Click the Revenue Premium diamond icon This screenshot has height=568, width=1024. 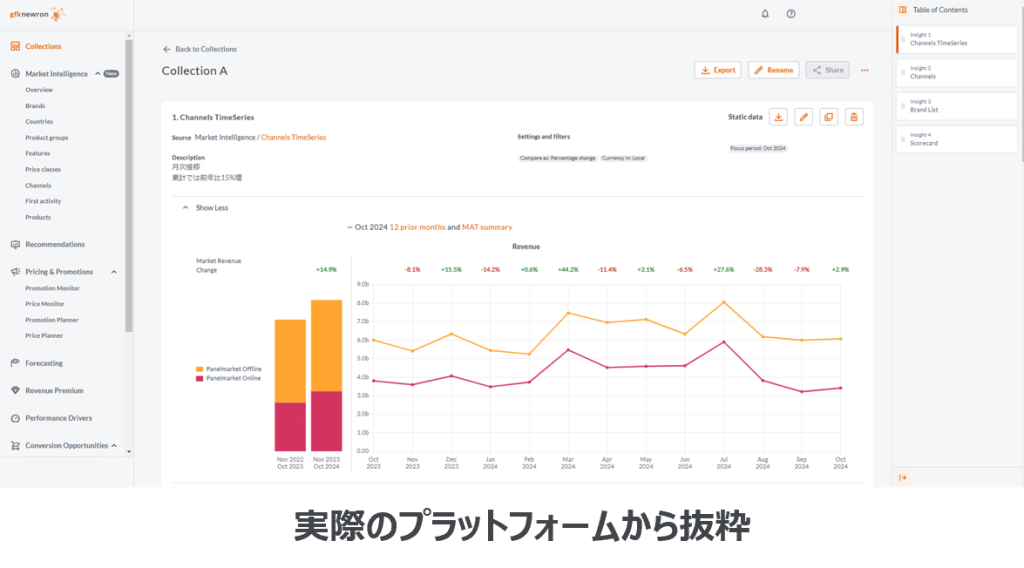pyautogui.click(x=15, y=390)
